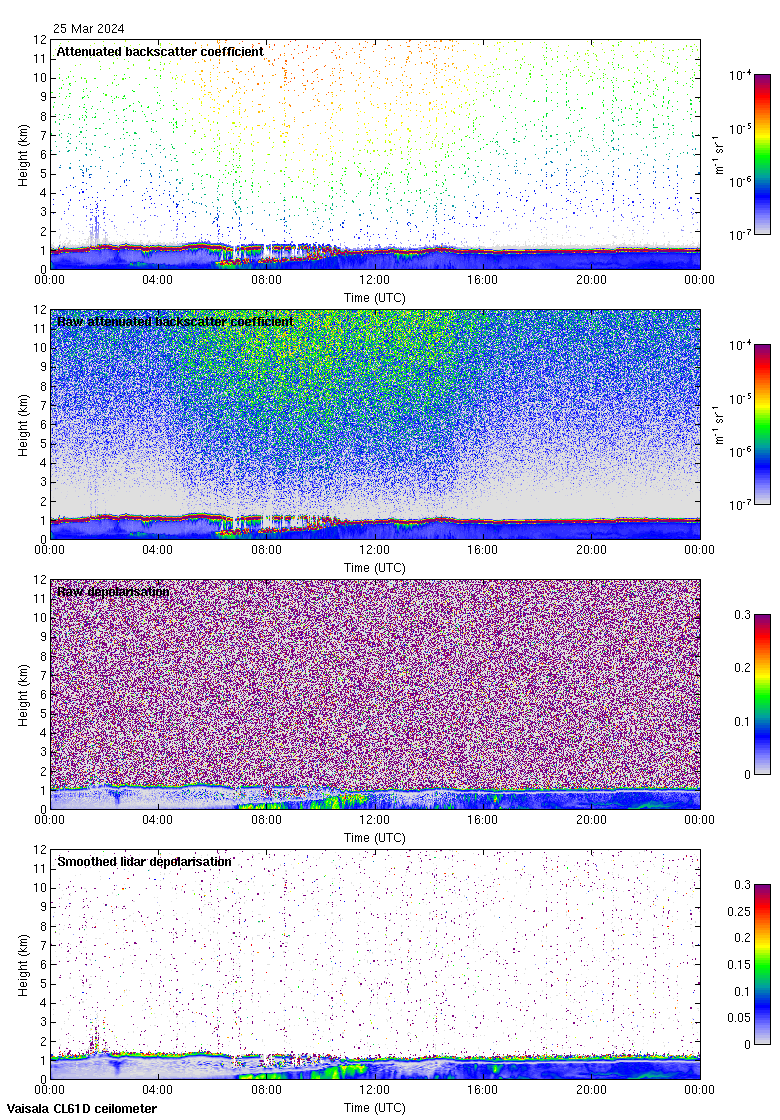Click the 10⁻⁴ label on the attenuated backscatter colorbar
780x1120 pixels.
pos(740,74)
